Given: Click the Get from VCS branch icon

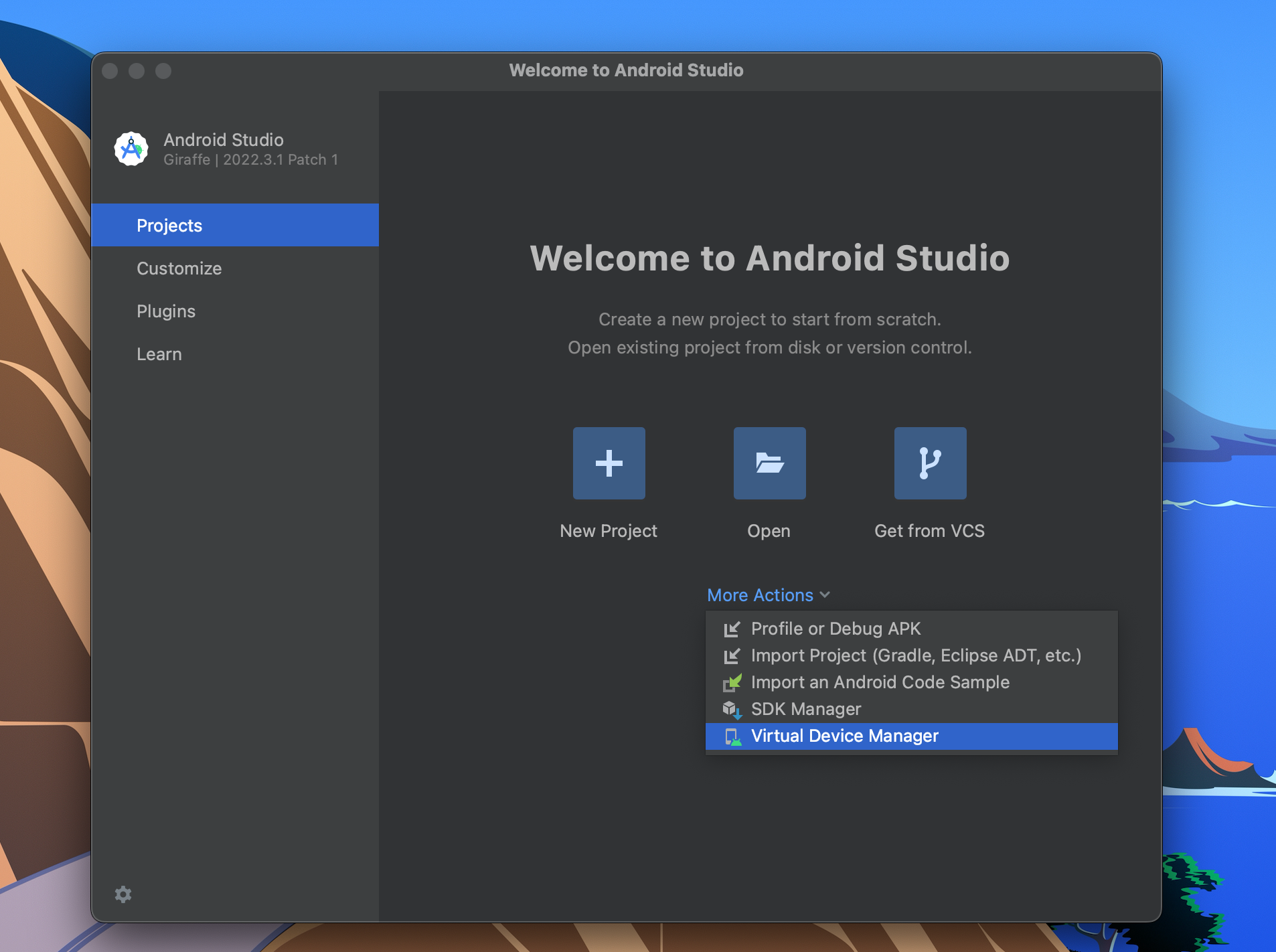Looking at the screenshot, I should click(930, 463).
